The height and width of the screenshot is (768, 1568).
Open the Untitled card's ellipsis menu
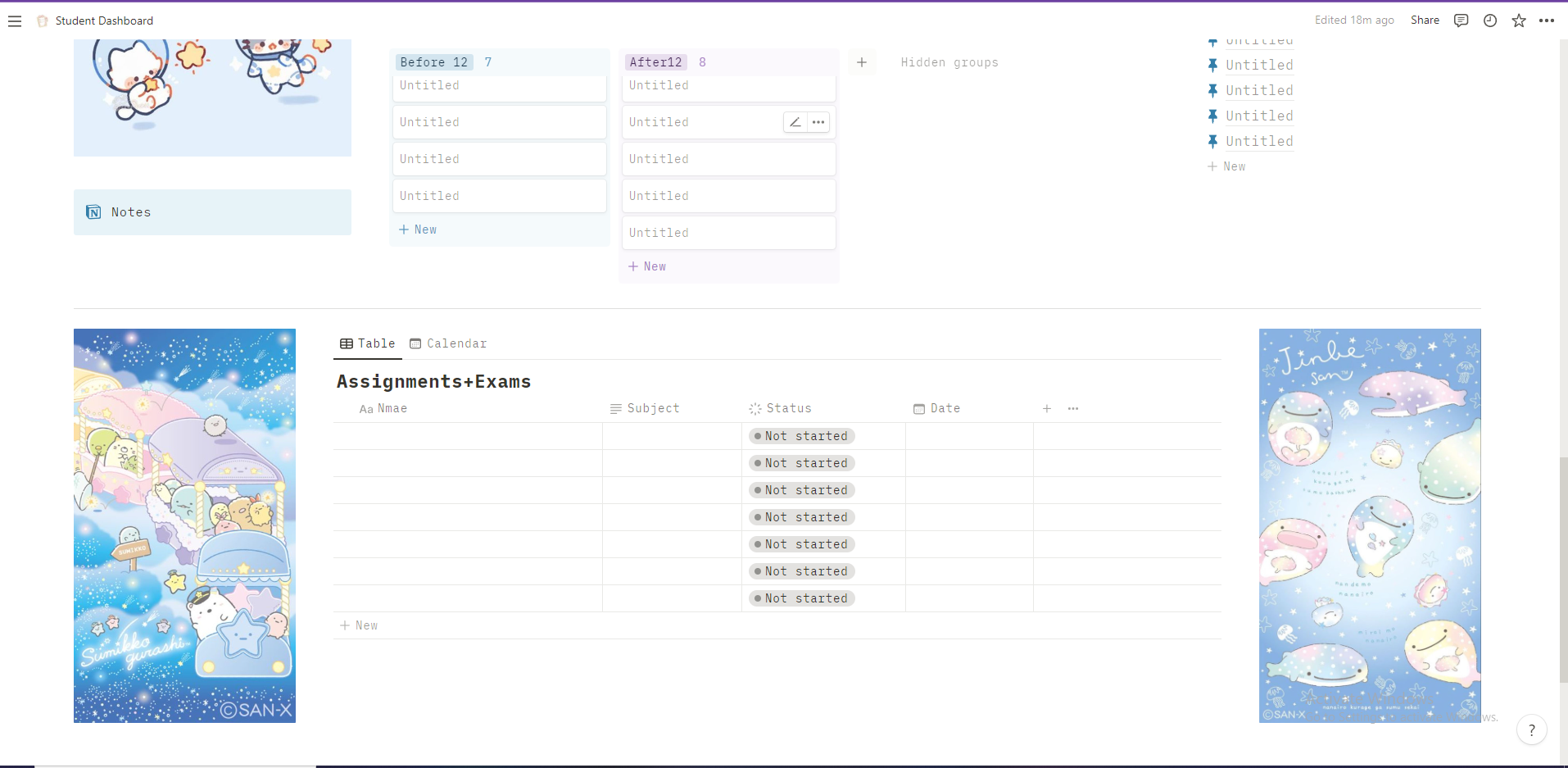(x=818, y=121)
